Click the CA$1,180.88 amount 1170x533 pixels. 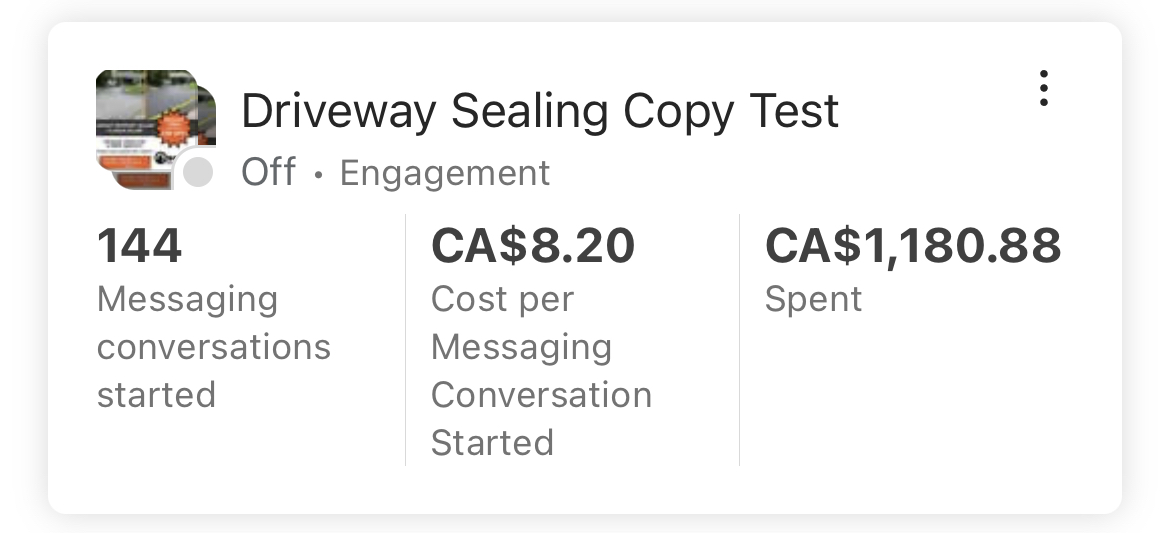(x=912, y=246)
